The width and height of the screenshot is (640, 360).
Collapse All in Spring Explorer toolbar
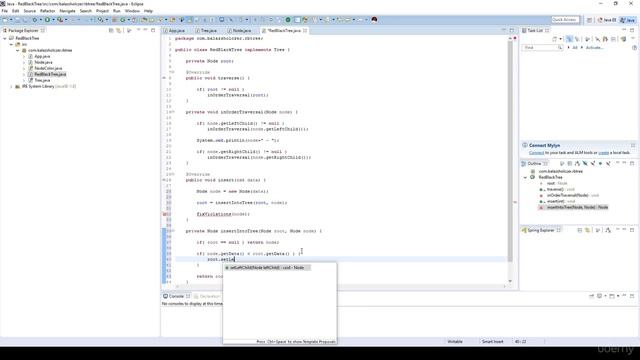tap(580, 231)
